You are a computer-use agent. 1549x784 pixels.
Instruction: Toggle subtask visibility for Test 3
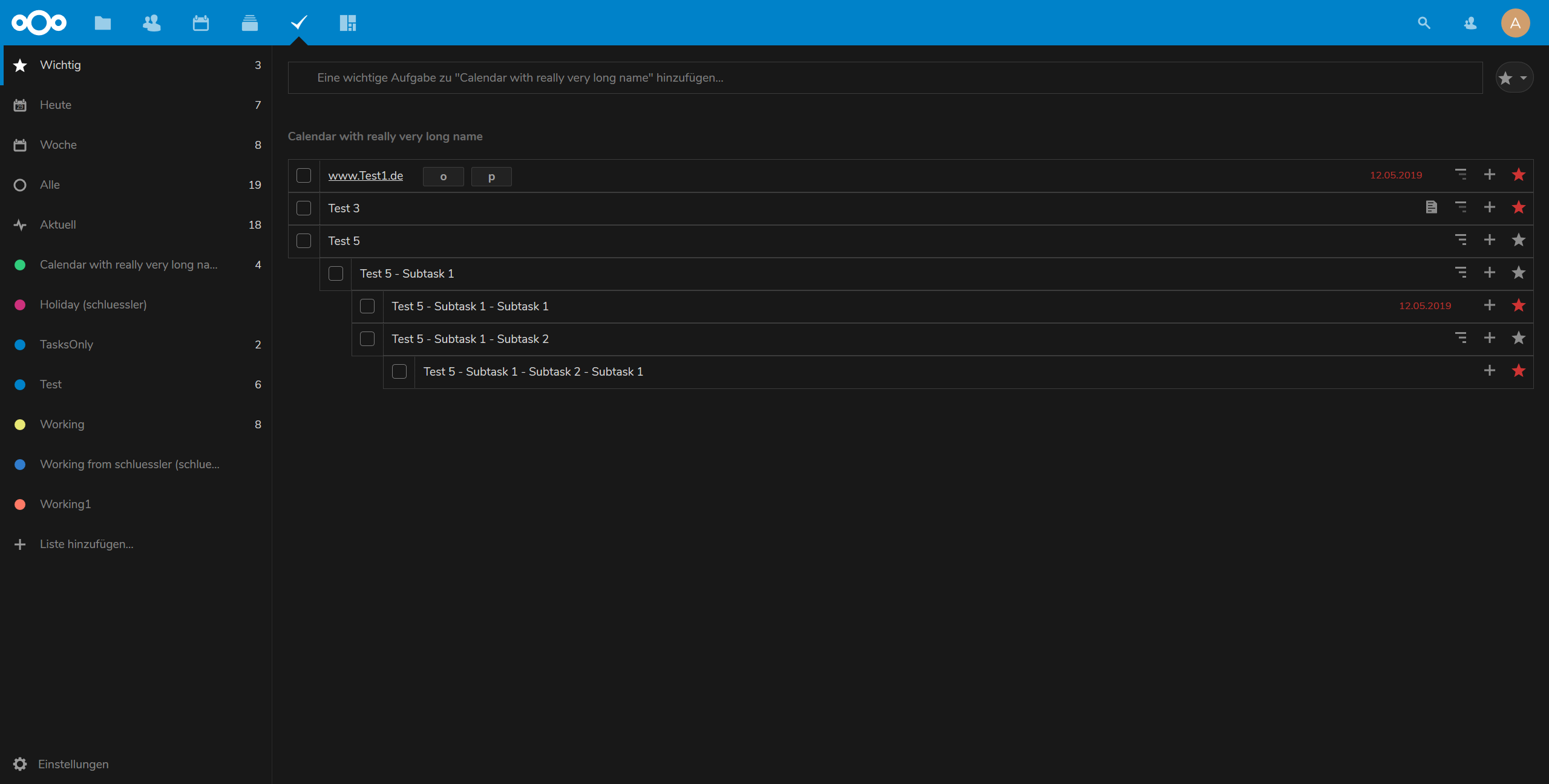point(1461,207)
